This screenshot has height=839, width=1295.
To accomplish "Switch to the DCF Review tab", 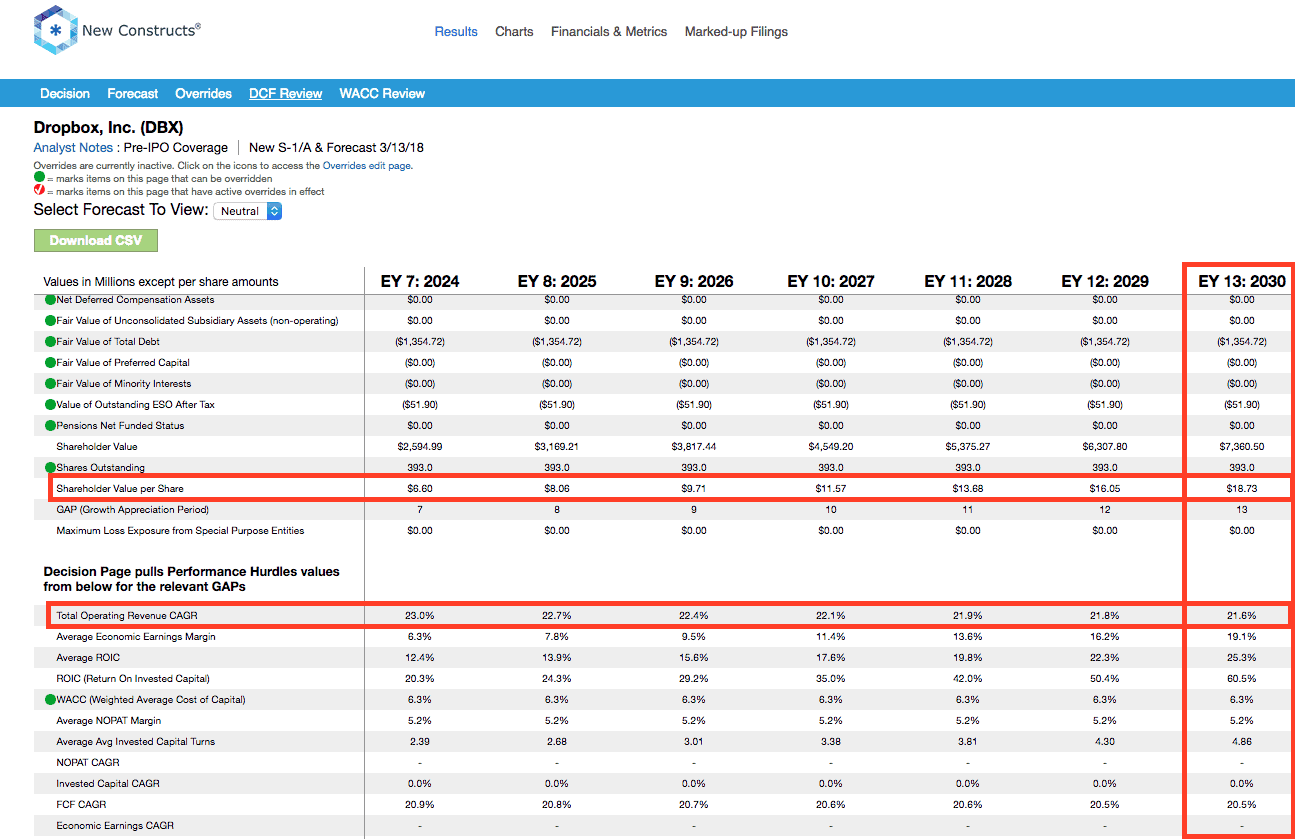I will (x=286, y=93).
